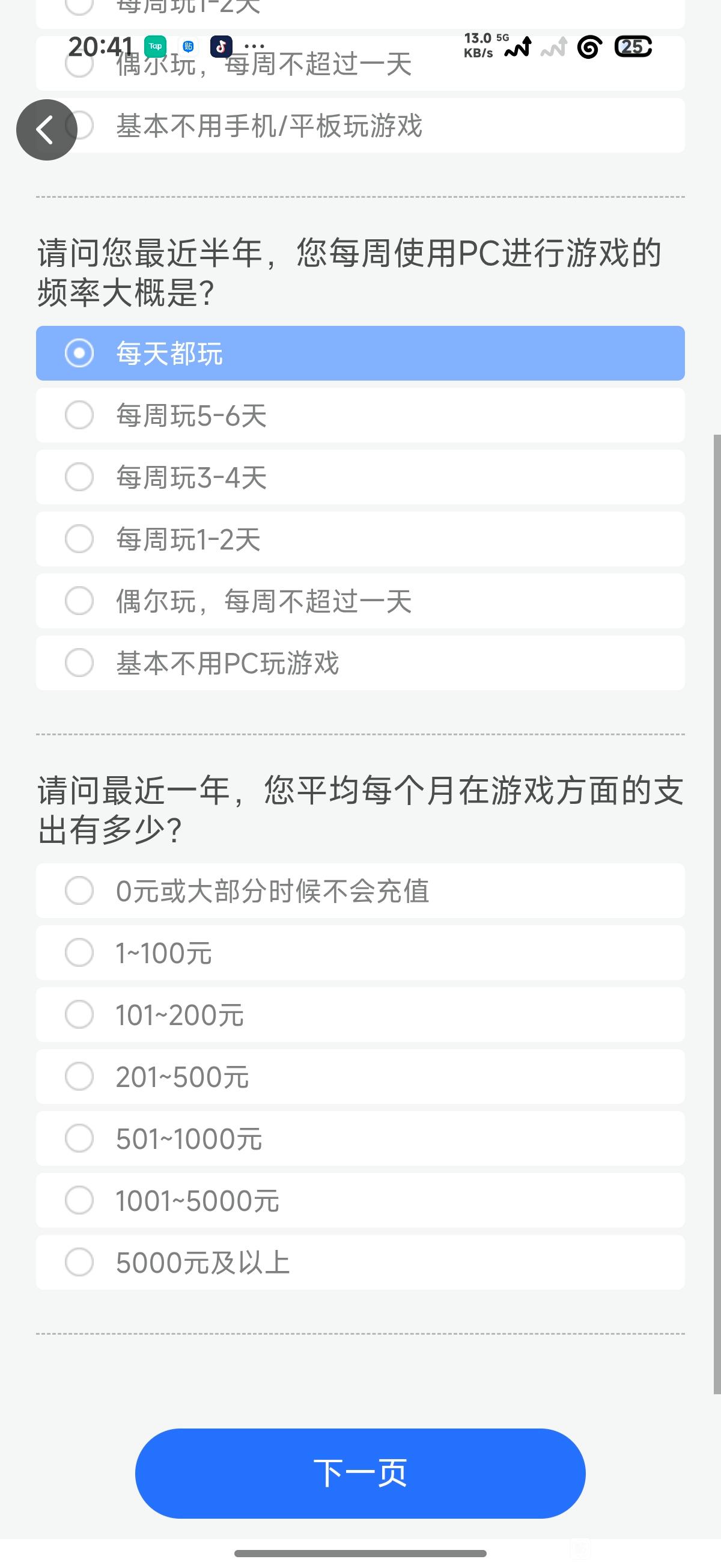Tap the battery indicator showing 25
This screenshot has height=1568, width=721.
click(x=633, y=47)
